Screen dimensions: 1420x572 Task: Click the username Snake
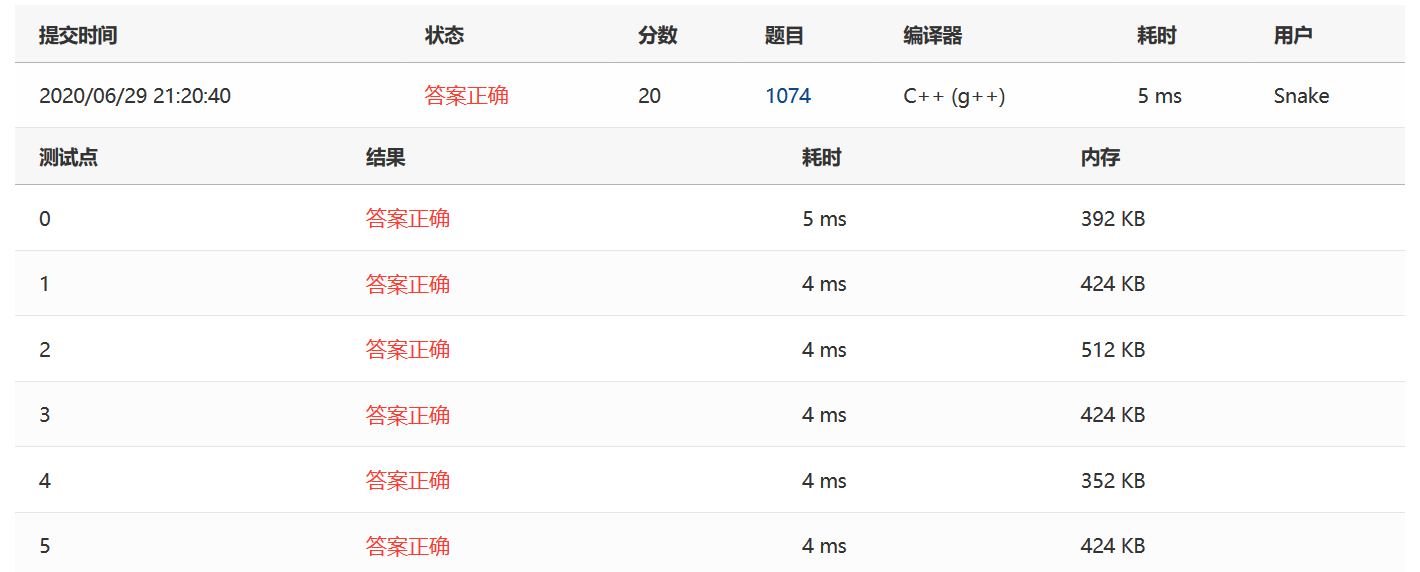point(1302,96)
